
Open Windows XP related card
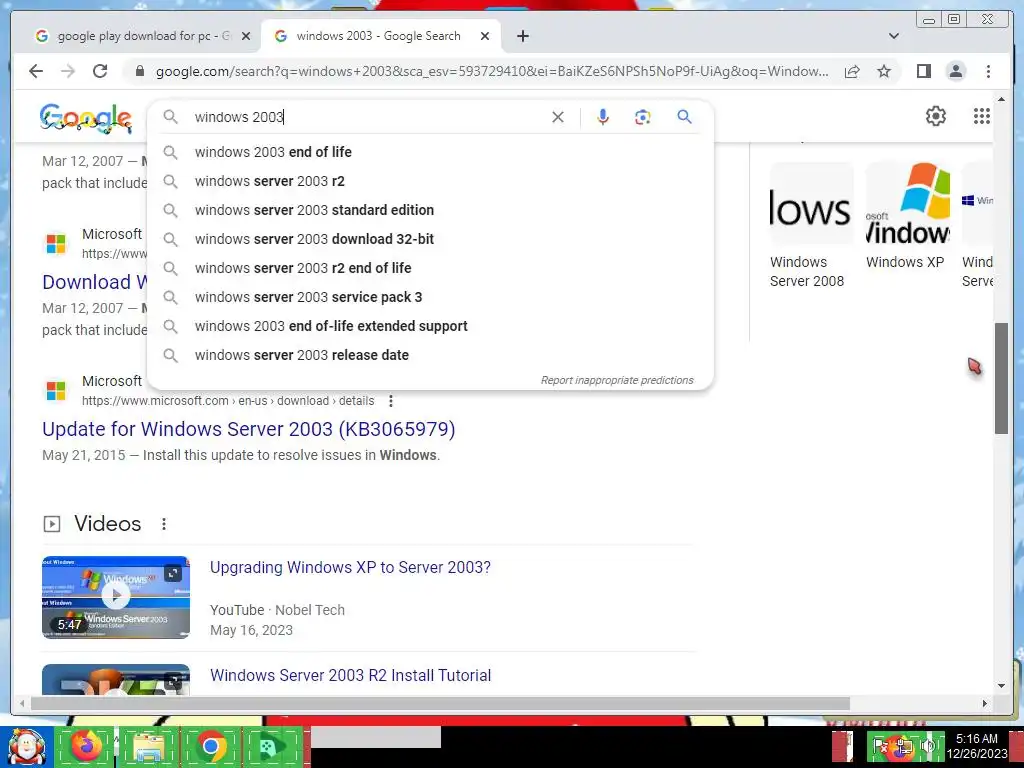[x=907, y=217]
